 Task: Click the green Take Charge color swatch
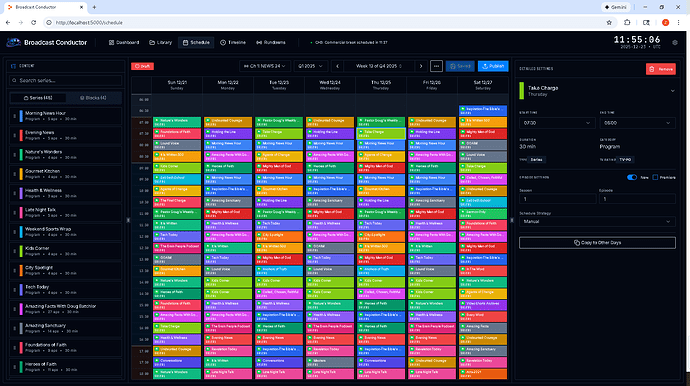tap(522, 91)
